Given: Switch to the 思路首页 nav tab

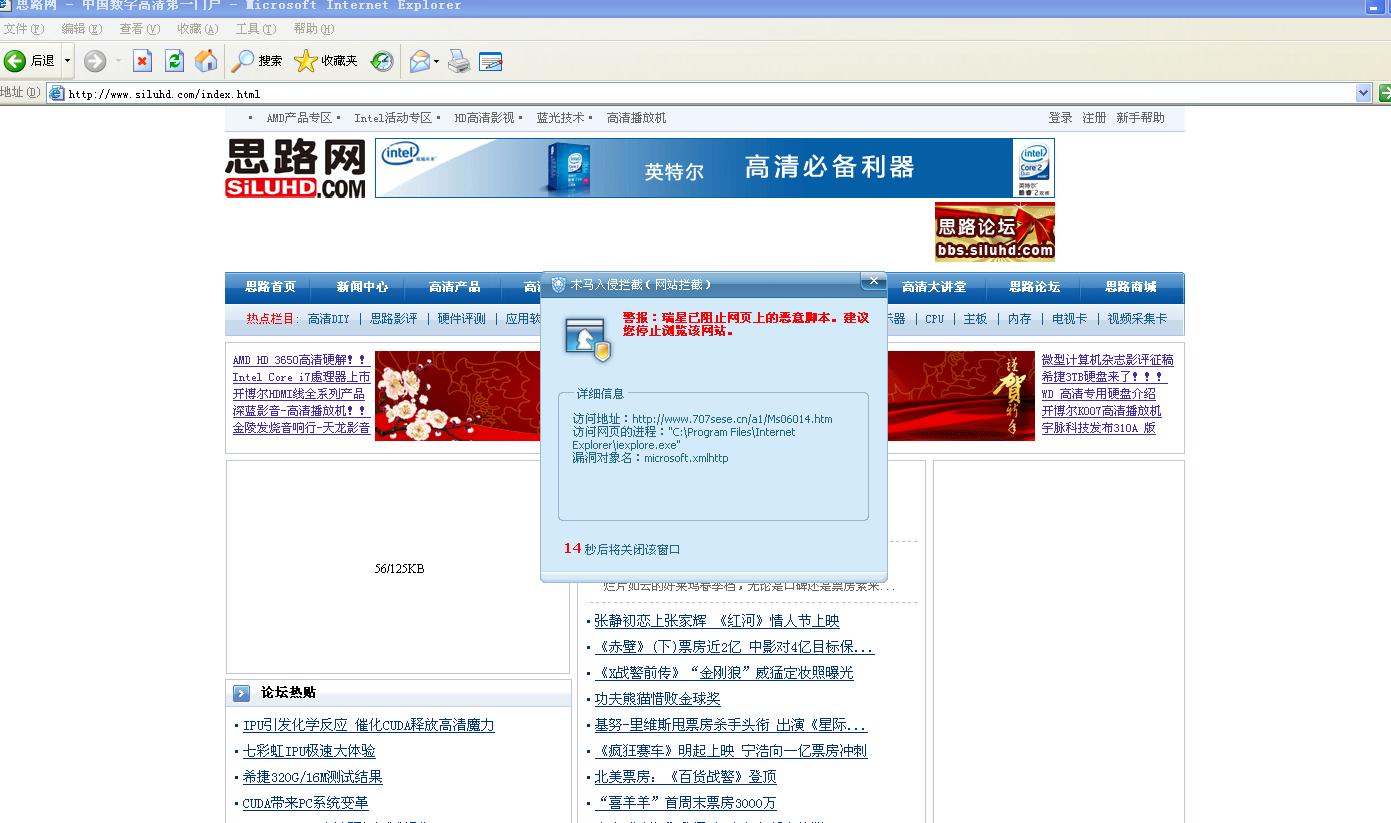Looking at the screenshot, I should 270,287.
